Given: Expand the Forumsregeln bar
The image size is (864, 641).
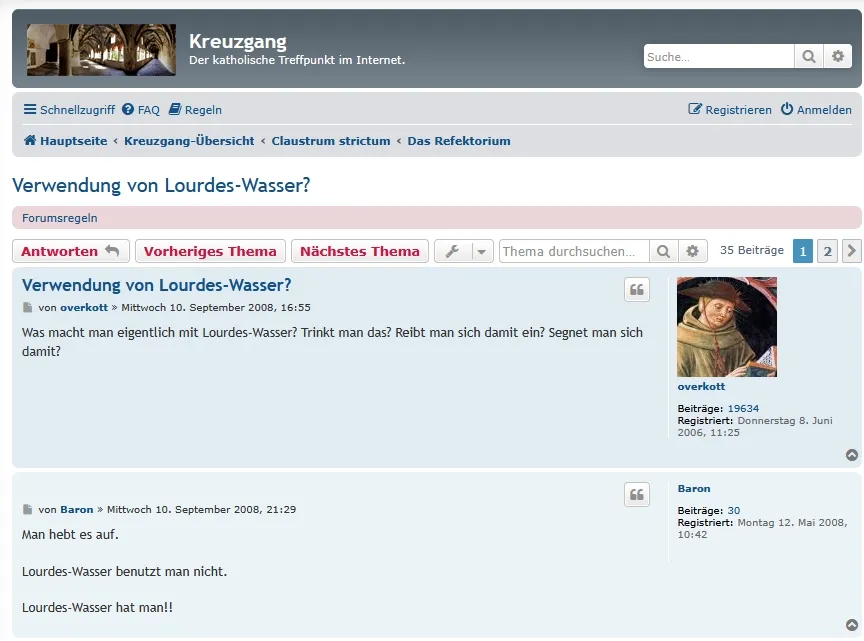Looking at the screenshot, I should (x=60, y=218).
